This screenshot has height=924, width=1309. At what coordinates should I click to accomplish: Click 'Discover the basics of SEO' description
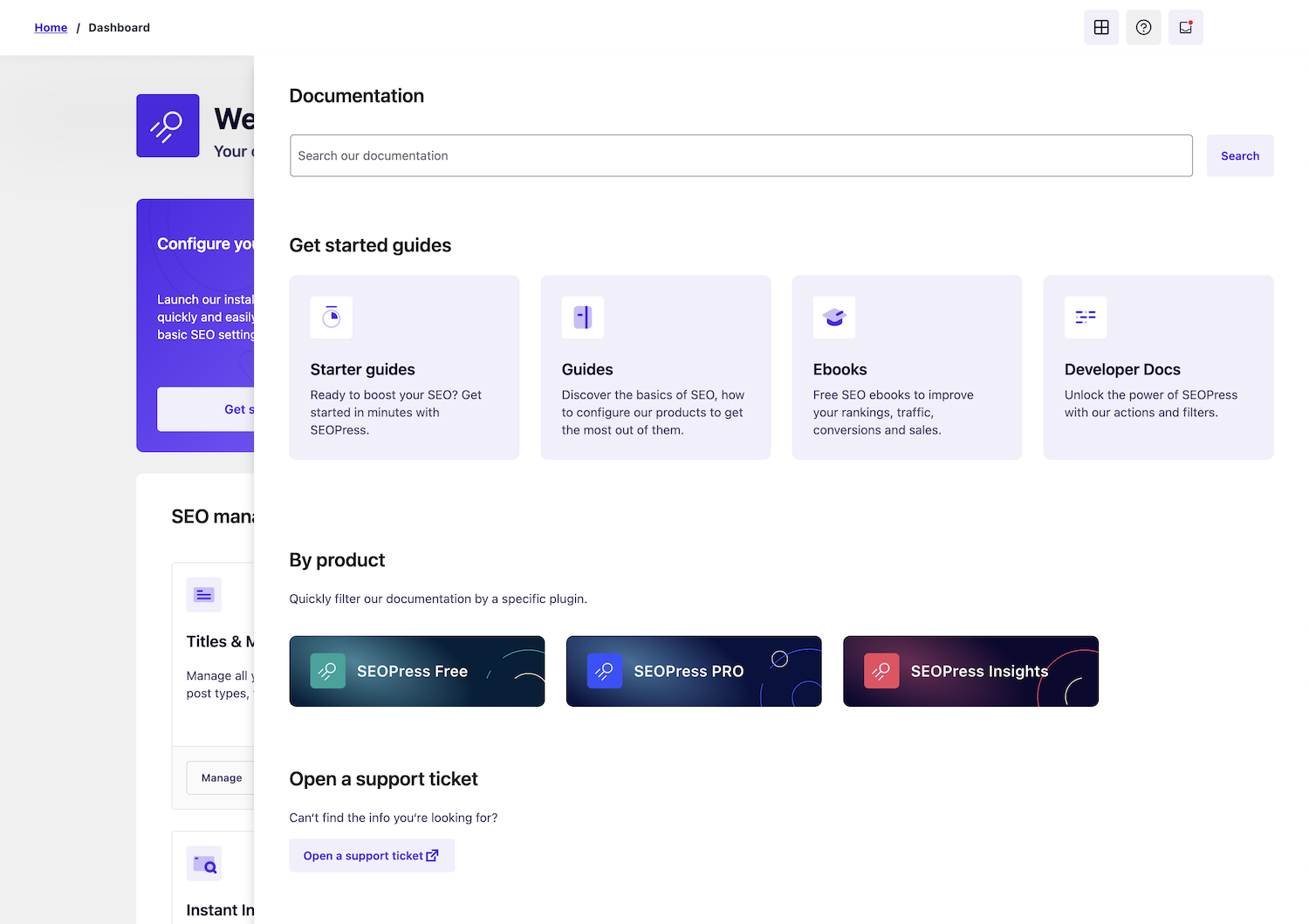[653, 413]
